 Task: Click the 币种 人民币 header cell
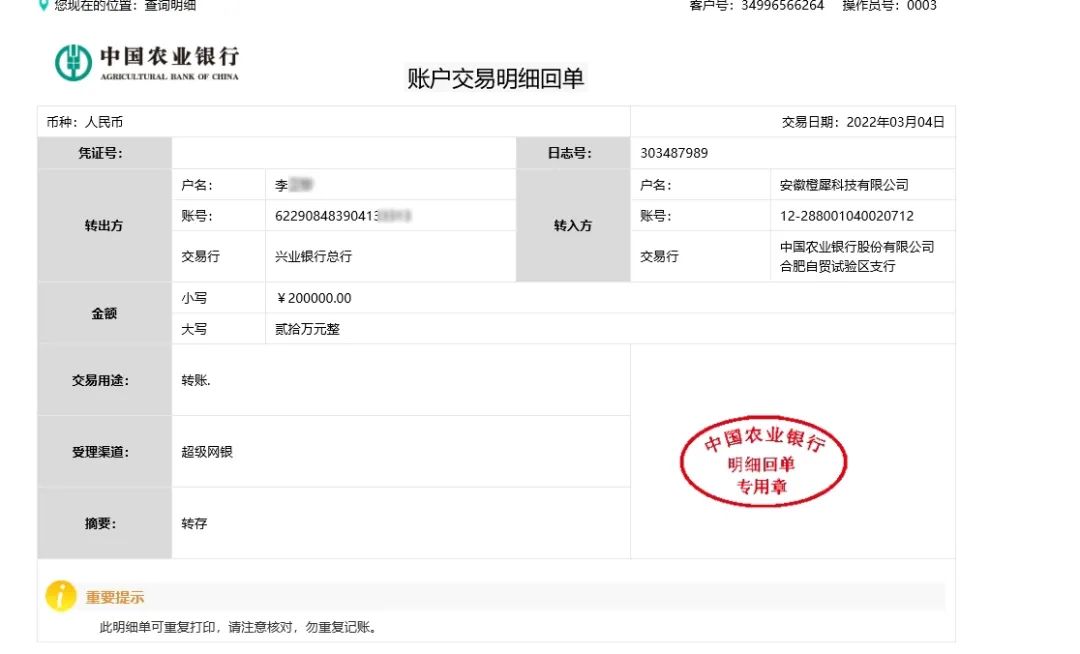point(85,121)
